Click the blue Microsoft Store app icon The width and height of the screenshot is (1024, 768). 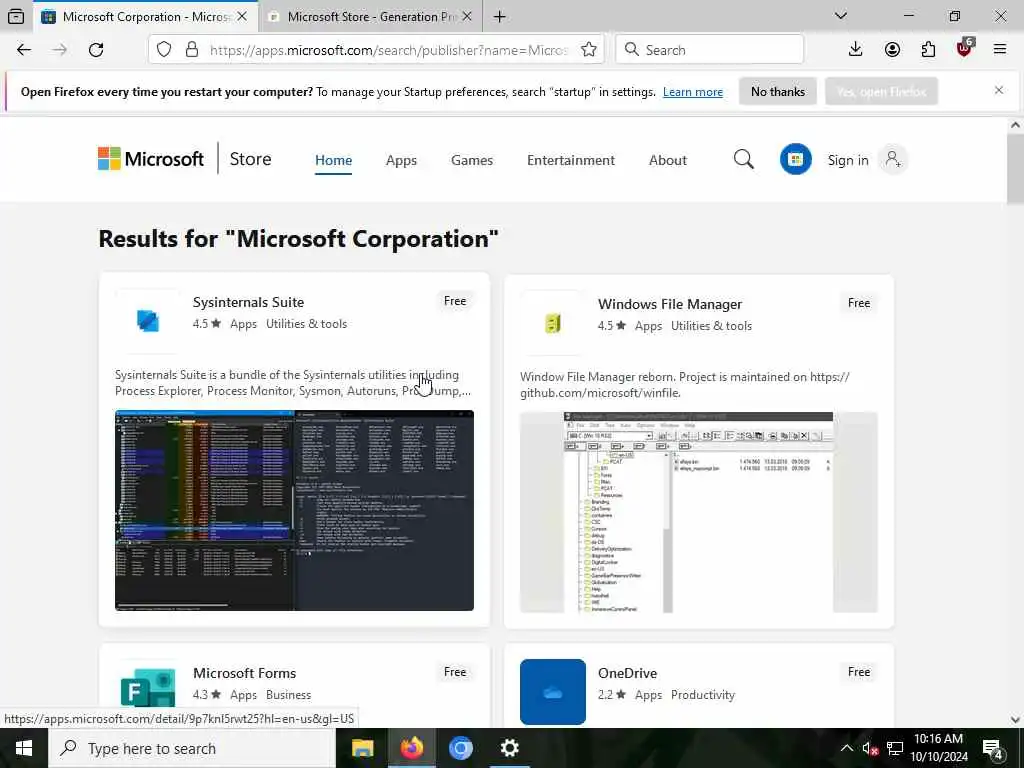[x=795, y=159]
